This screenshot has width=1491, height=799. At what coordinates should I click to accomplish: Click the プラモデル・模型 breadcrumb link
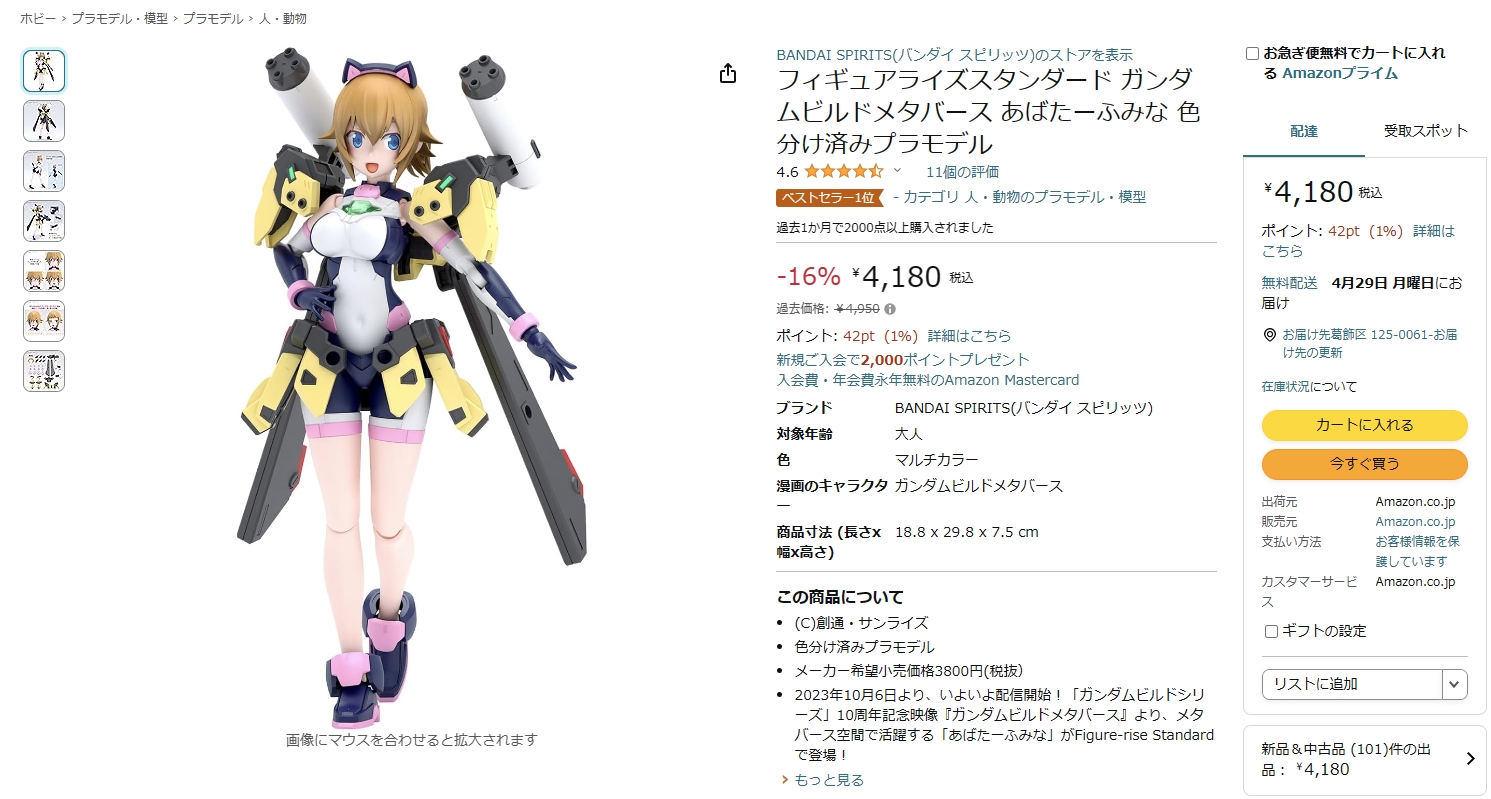120,18
